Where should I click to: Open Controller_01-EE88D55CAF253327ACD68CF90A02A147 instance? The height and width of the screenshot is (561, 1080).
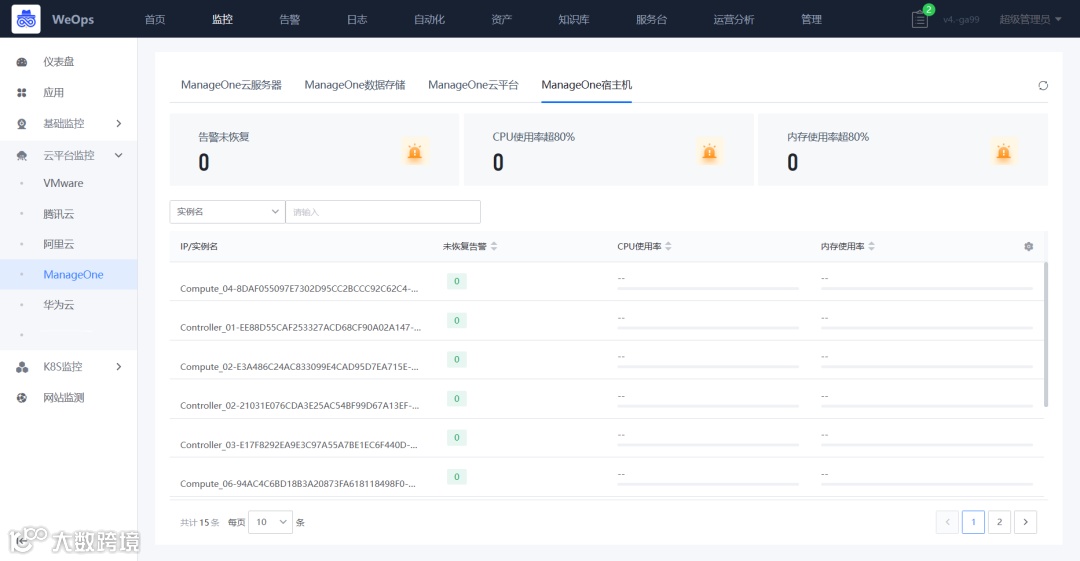click(x=300, y=327)
